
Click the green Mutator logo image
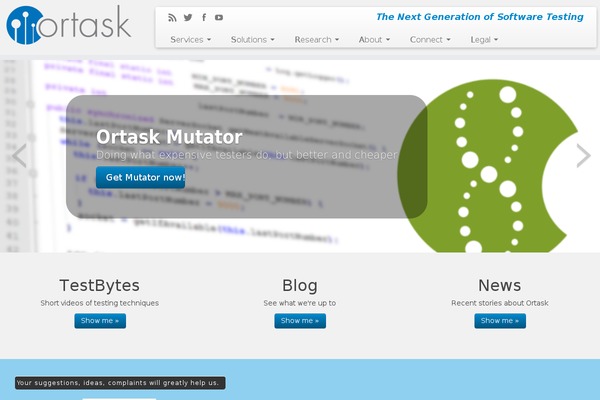tap(488, 166)
